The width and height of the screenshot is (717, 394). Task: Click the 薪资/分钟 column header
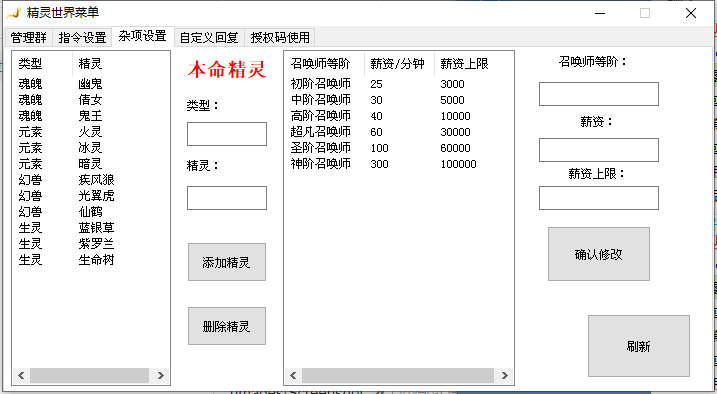(x=400, y=64)
